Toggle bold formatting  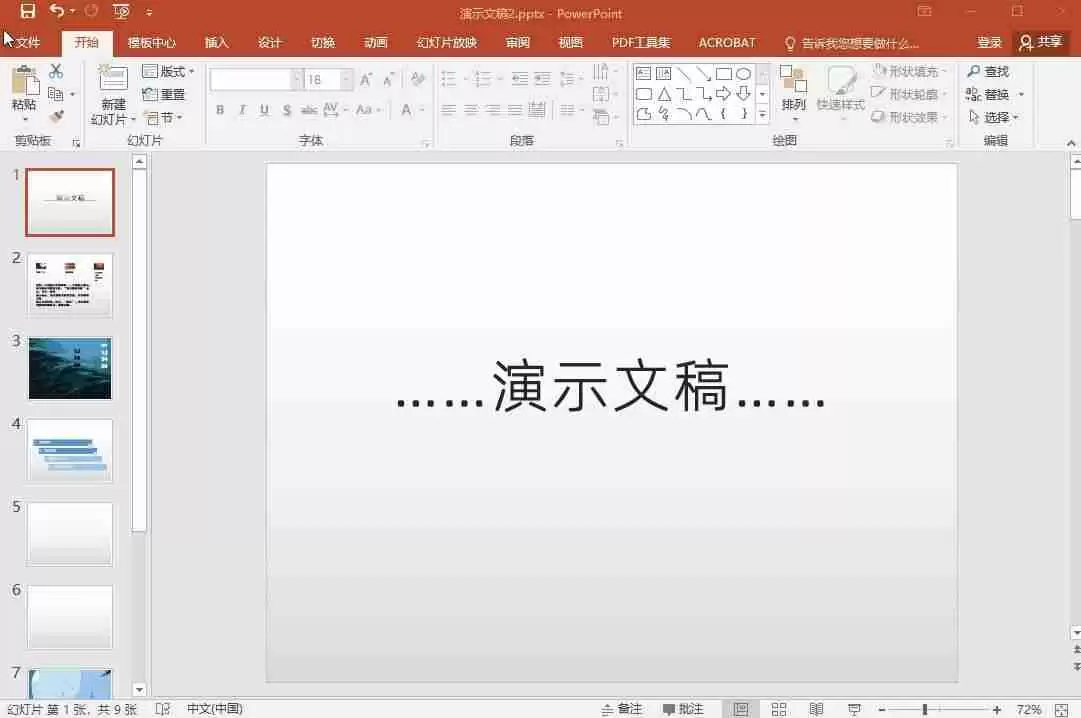220,110
